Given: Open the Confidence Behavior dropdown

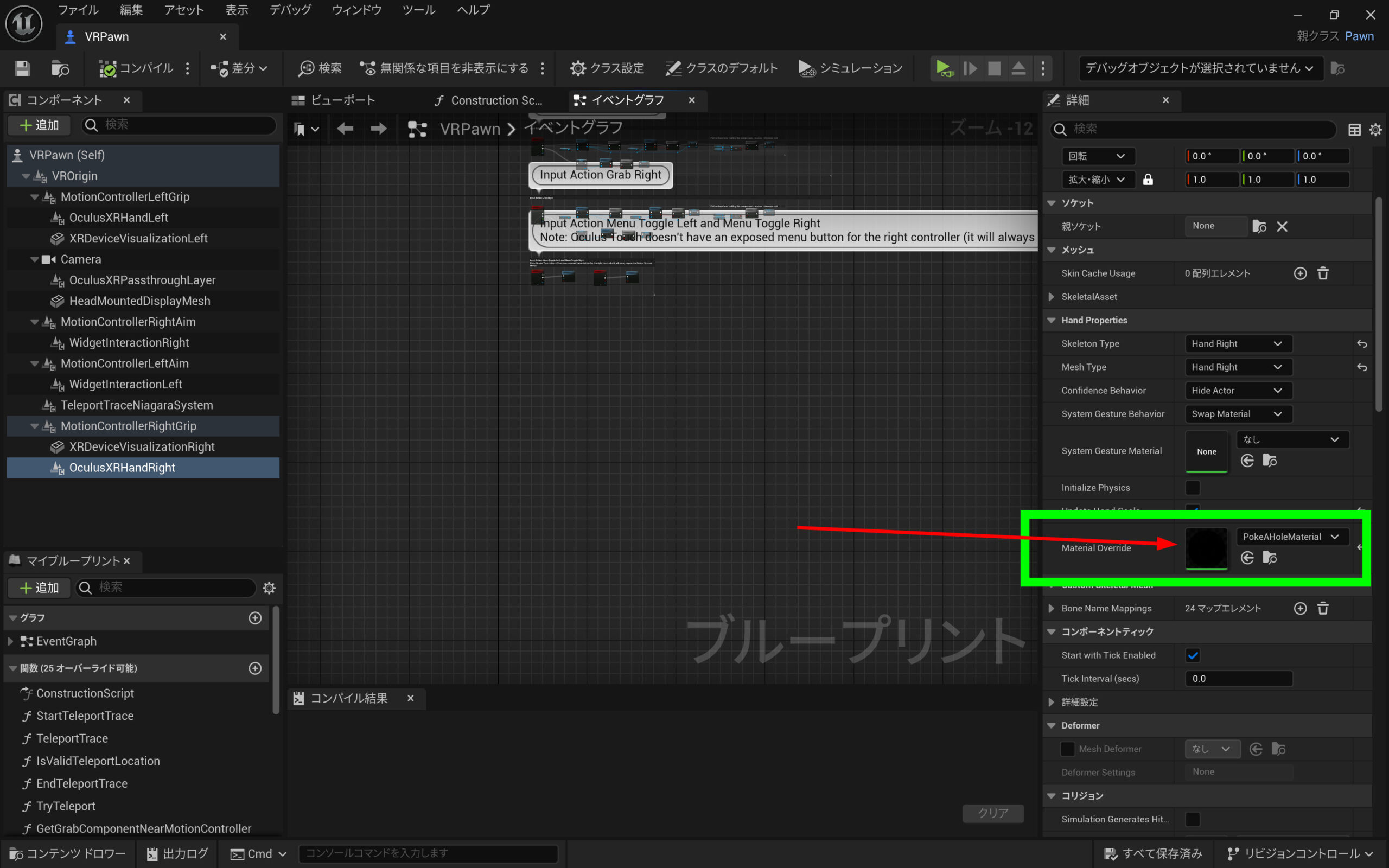Looking at the screenshot, I should 1238,391.
